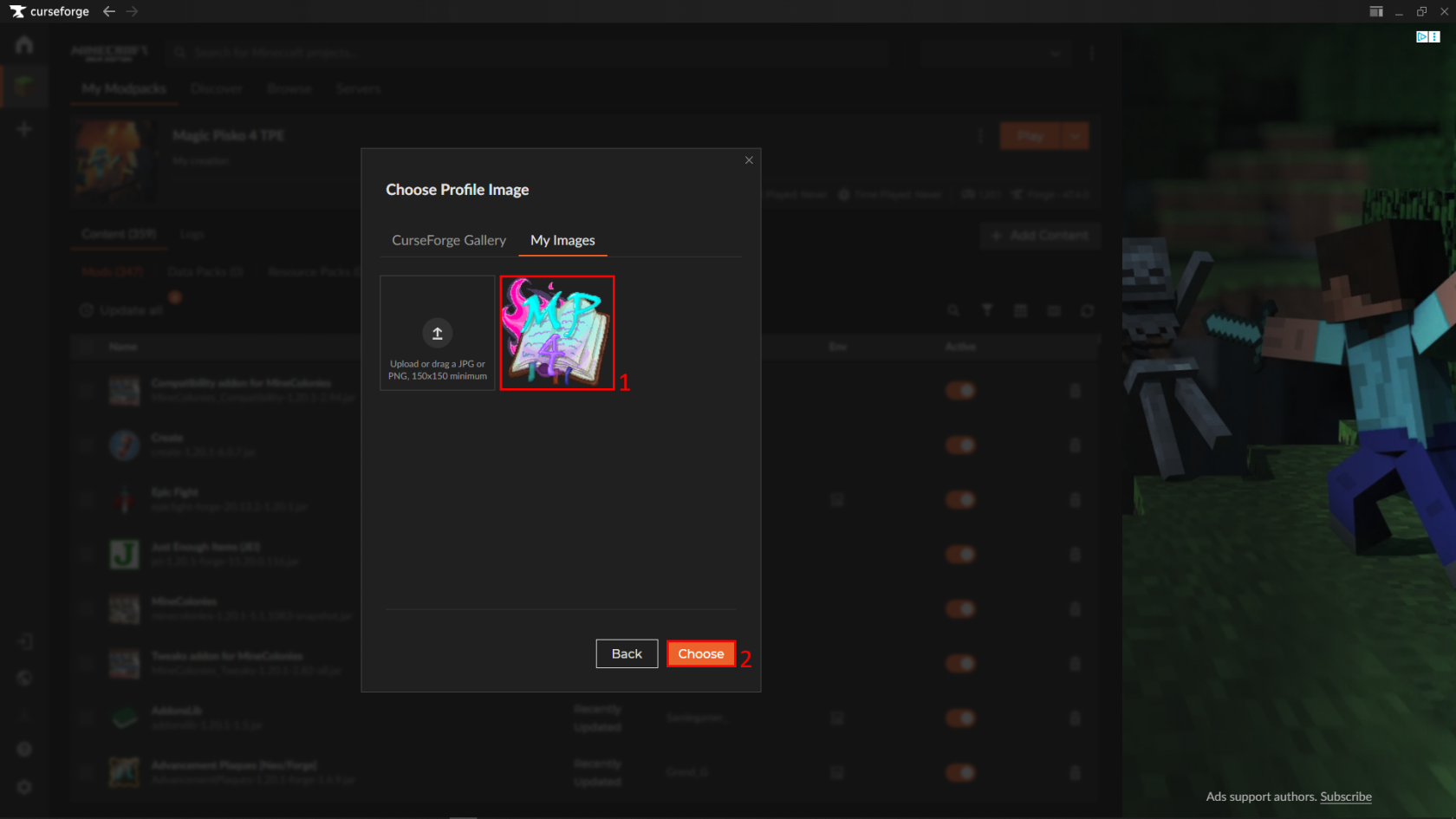Click the search icon above the mod list
1456x819 pixels.
953,310
